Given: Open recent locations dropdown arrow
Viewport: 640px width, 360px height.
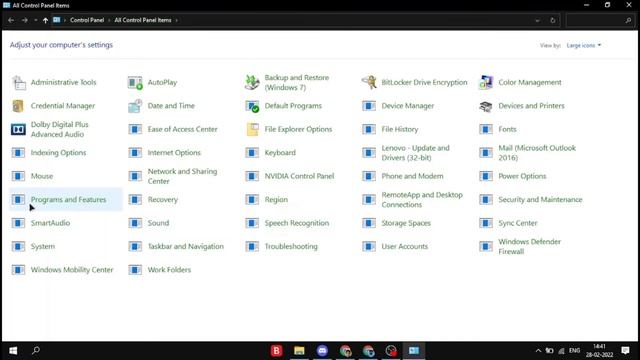Looking at the screenshot, I should tap(36, 20).
